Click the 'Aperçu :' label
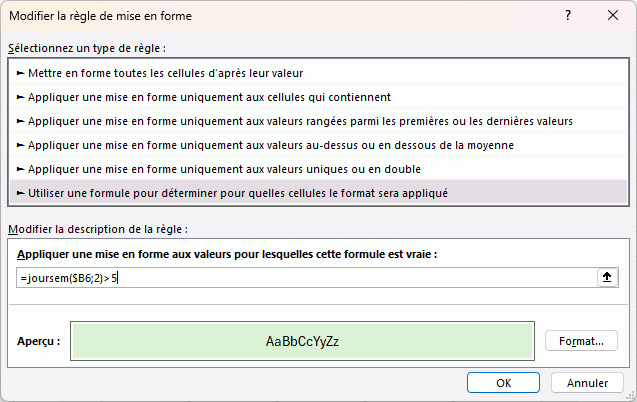Image resolution: width=637 pixels, height=402 pixels. coord(39,341)
